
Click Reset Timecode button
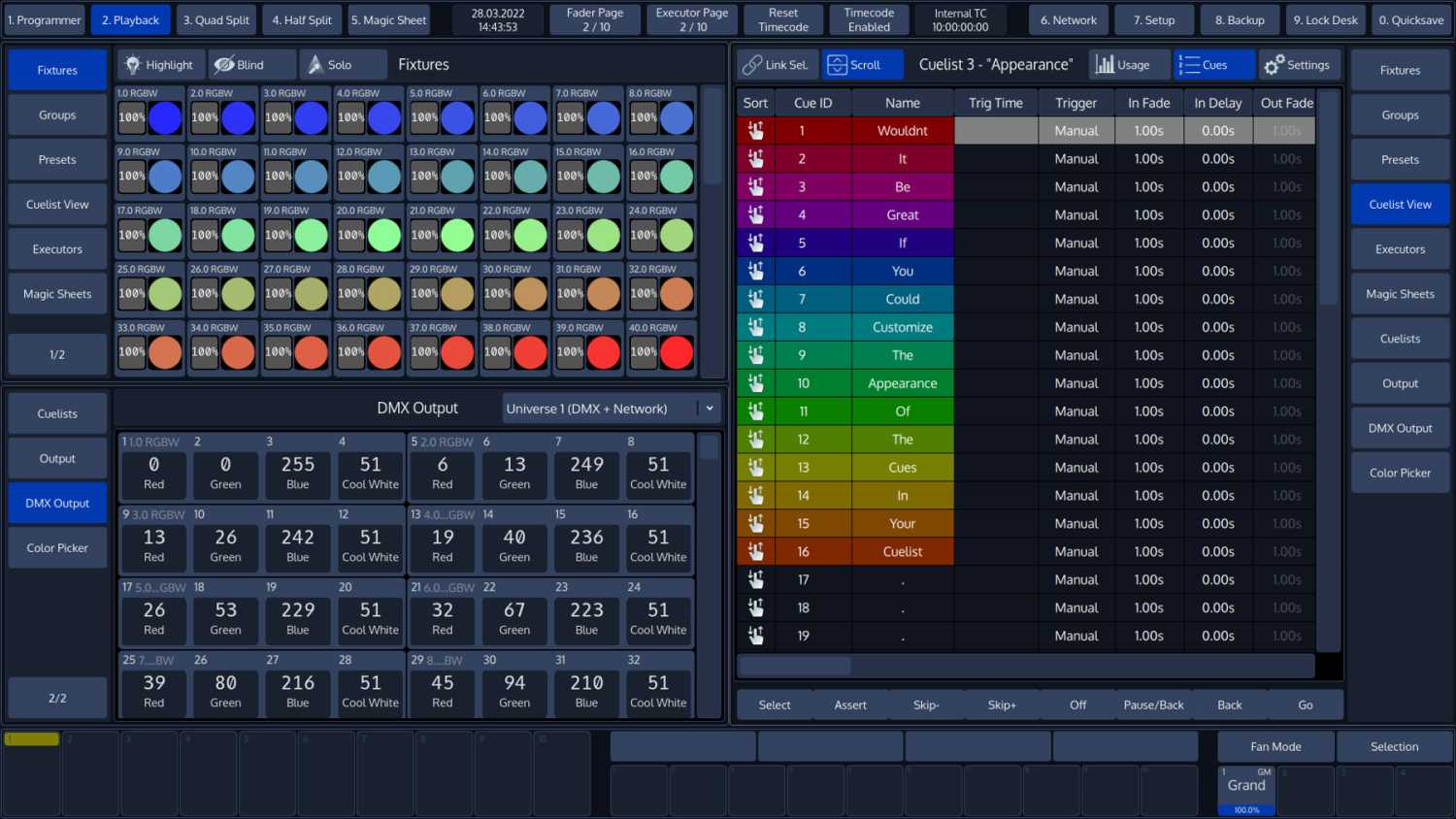(x=783, y=20)
